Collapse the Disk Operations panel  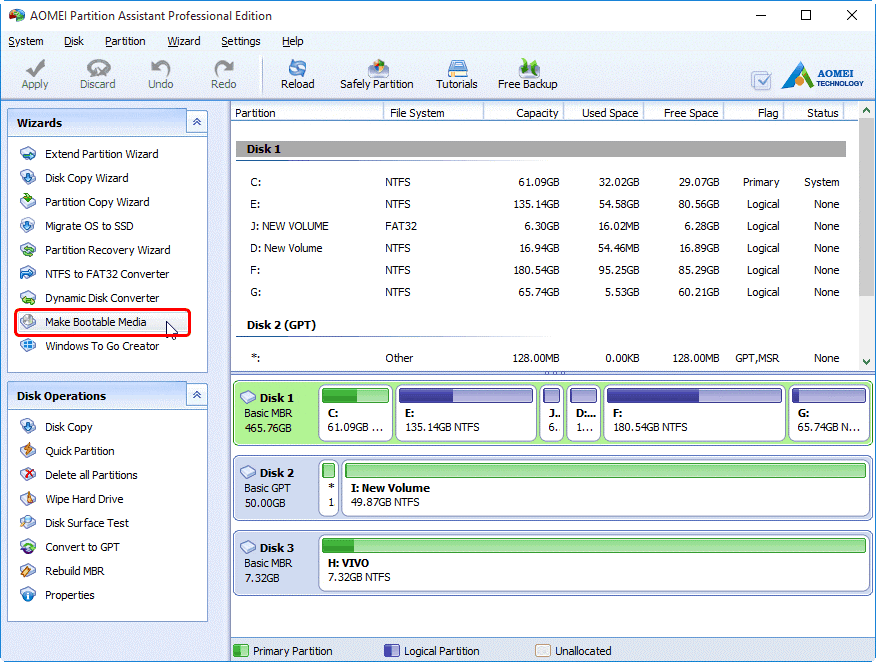click(197, 395)
